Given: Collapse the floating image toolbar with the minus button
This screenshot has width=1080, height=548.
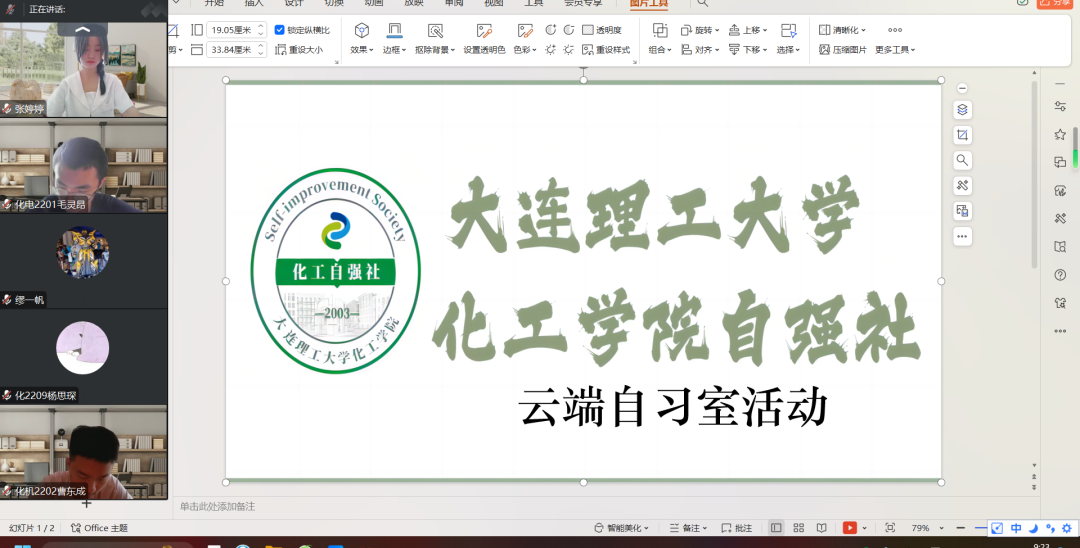Looking at the screenshot, I should (x=962, y=88).
